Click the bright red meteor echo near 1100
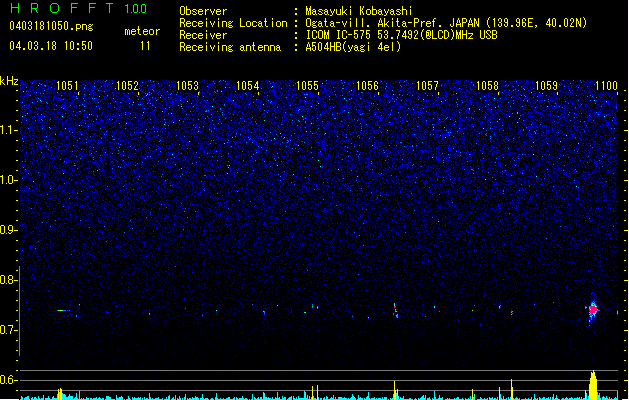Image resolution: width=629 pixels, height=400 pixels. pyautogui.click(x=593, y=310)
